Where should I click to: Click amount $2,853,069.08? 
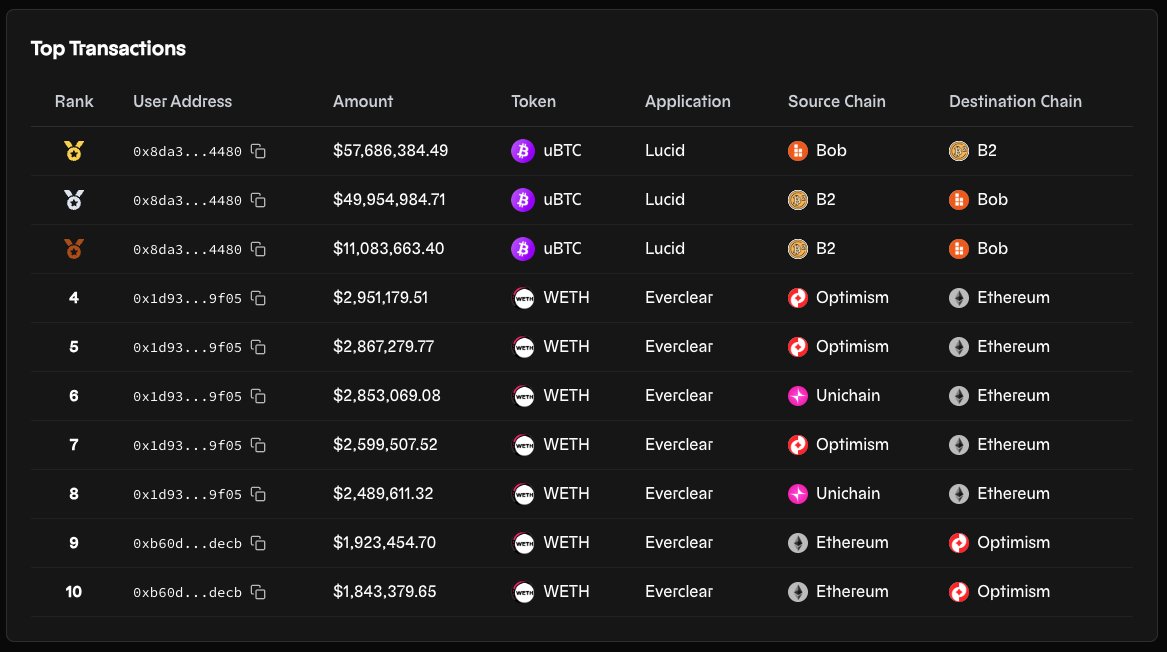click(387, 396)
